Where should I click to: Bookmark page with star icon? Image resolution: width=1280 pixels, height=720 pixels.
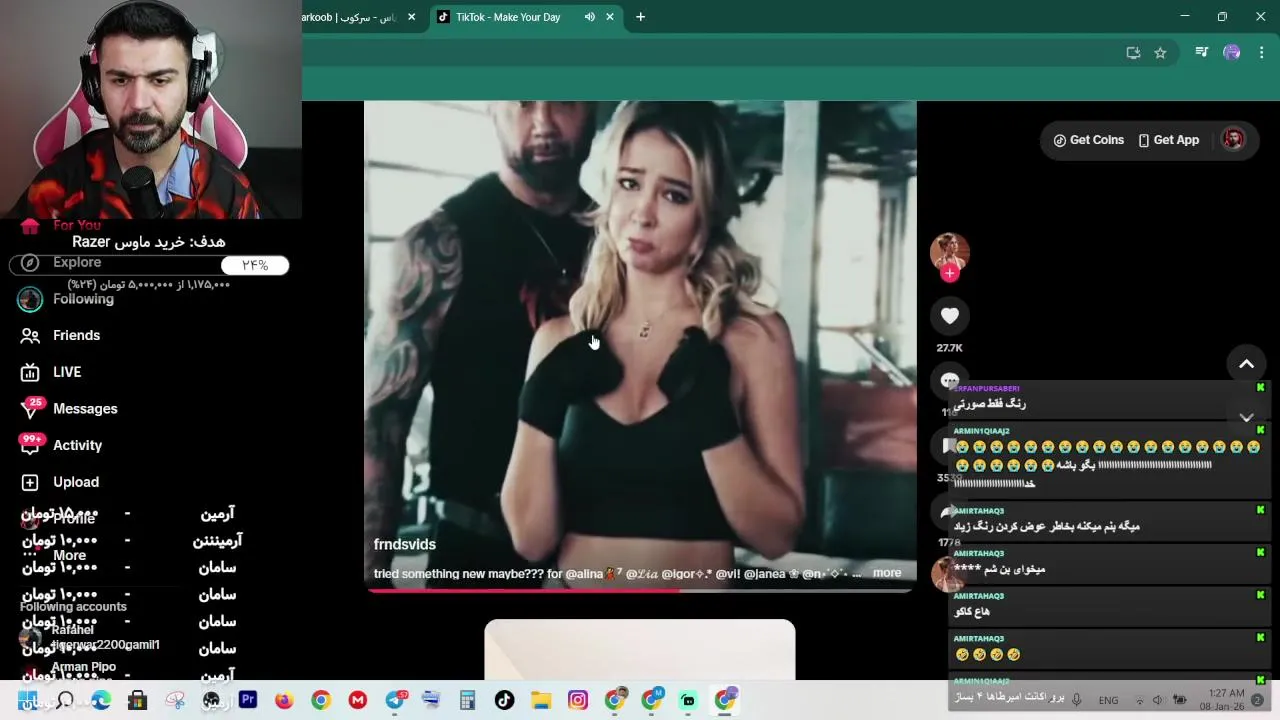1160,53
